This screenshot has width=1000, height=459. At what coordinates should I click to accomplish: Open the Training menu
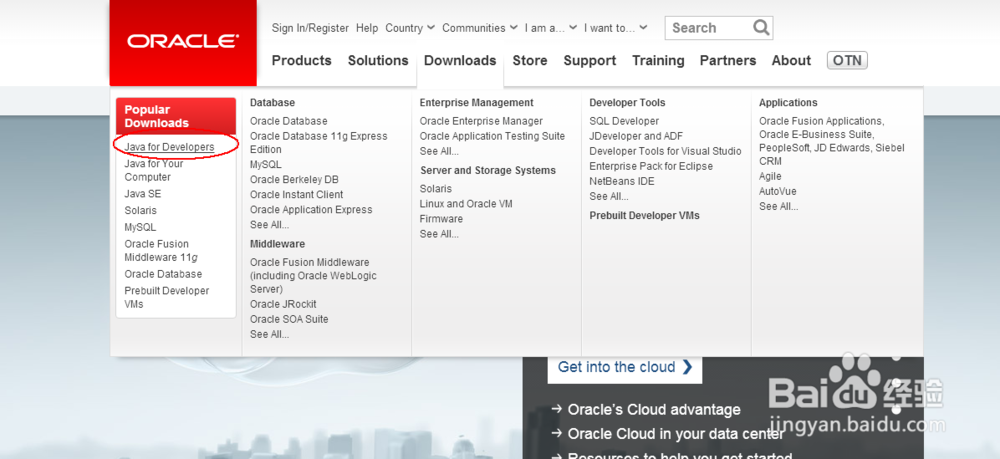click(658, 60)
